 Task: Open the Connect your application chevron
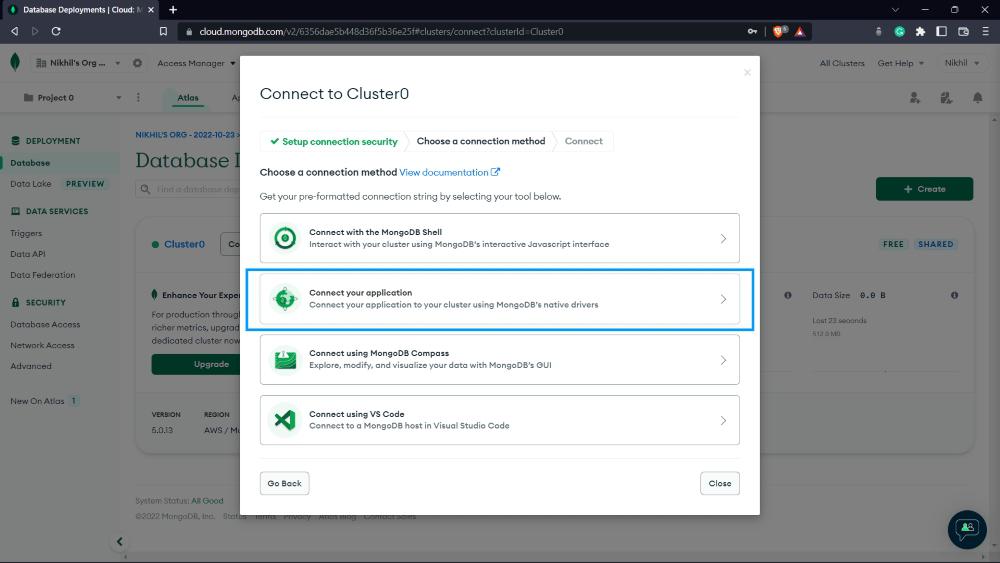[723, 299]
